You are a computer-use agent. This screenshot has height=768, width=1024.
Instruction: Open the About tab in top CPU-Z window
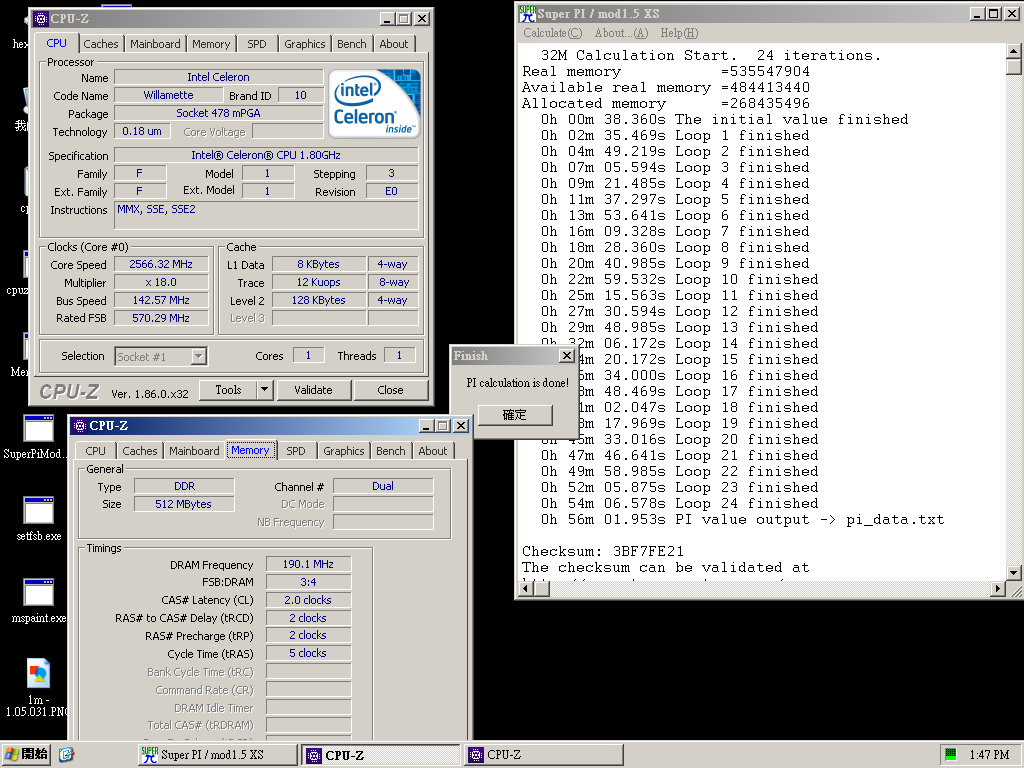click(x=394, y=44)
